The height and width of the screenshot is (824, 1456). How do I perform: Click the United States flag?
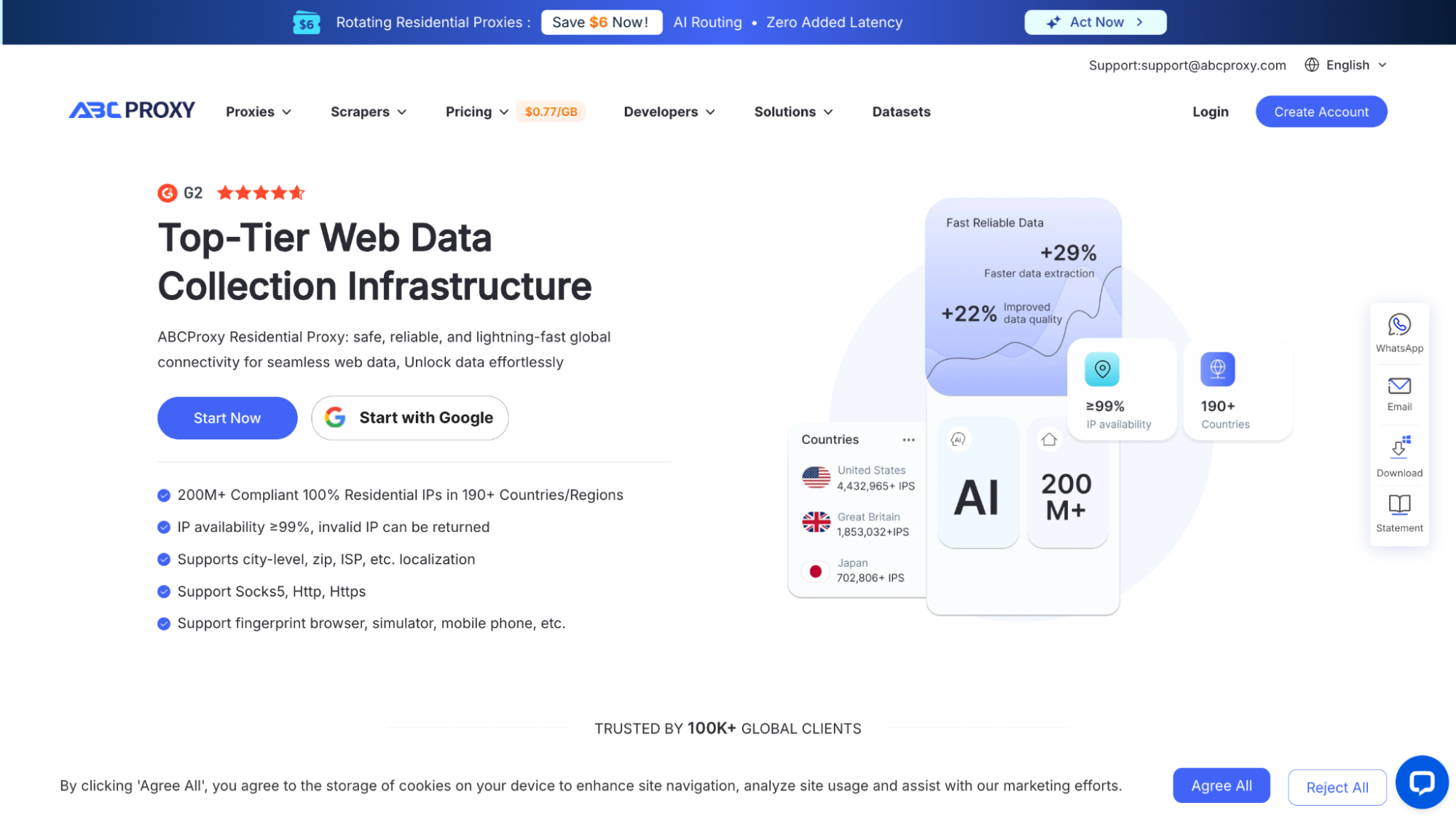click(816, 478)
